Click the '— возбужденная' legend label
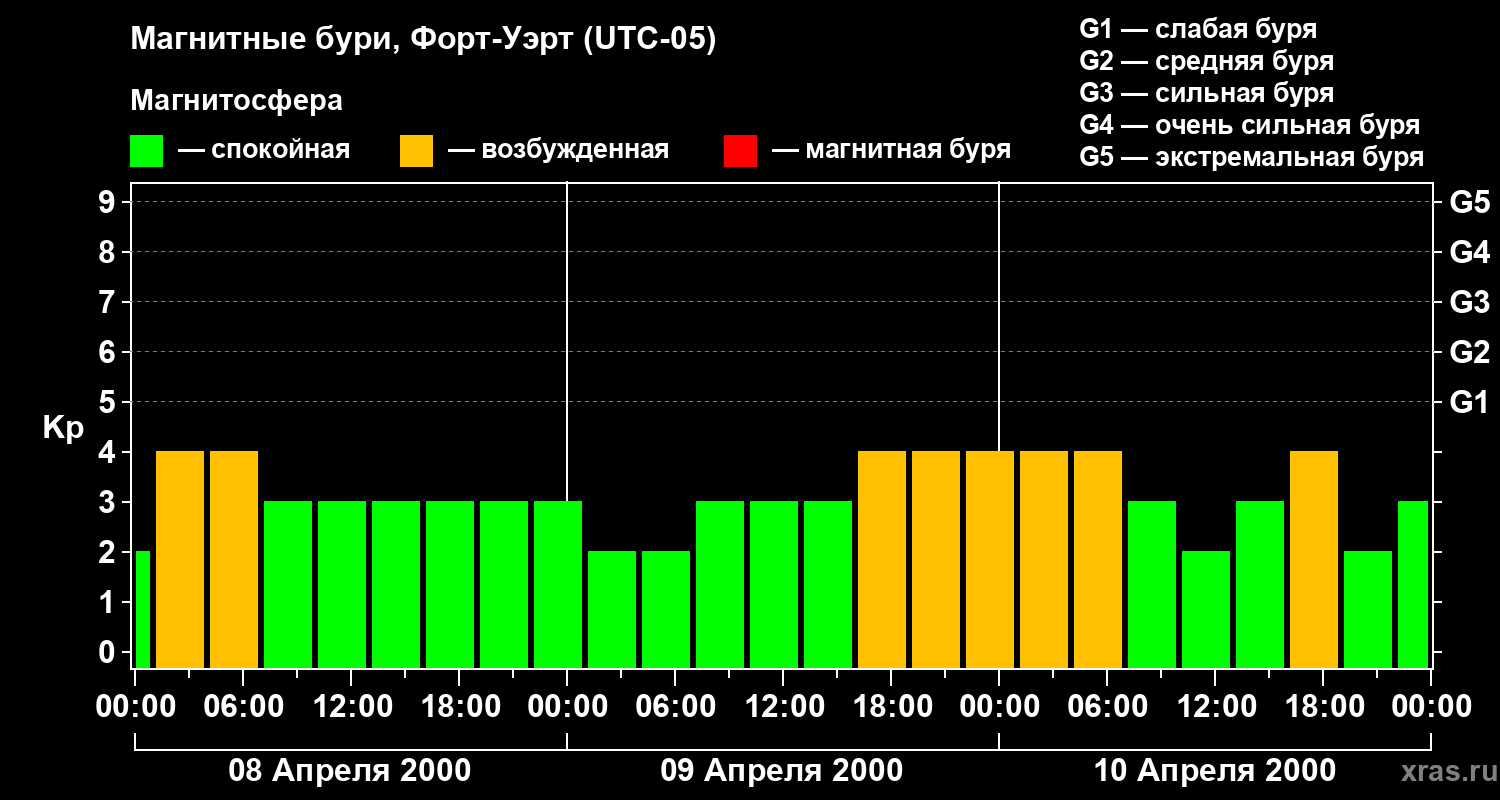The width and height of the screenshot is (1500, 800). 558,150
